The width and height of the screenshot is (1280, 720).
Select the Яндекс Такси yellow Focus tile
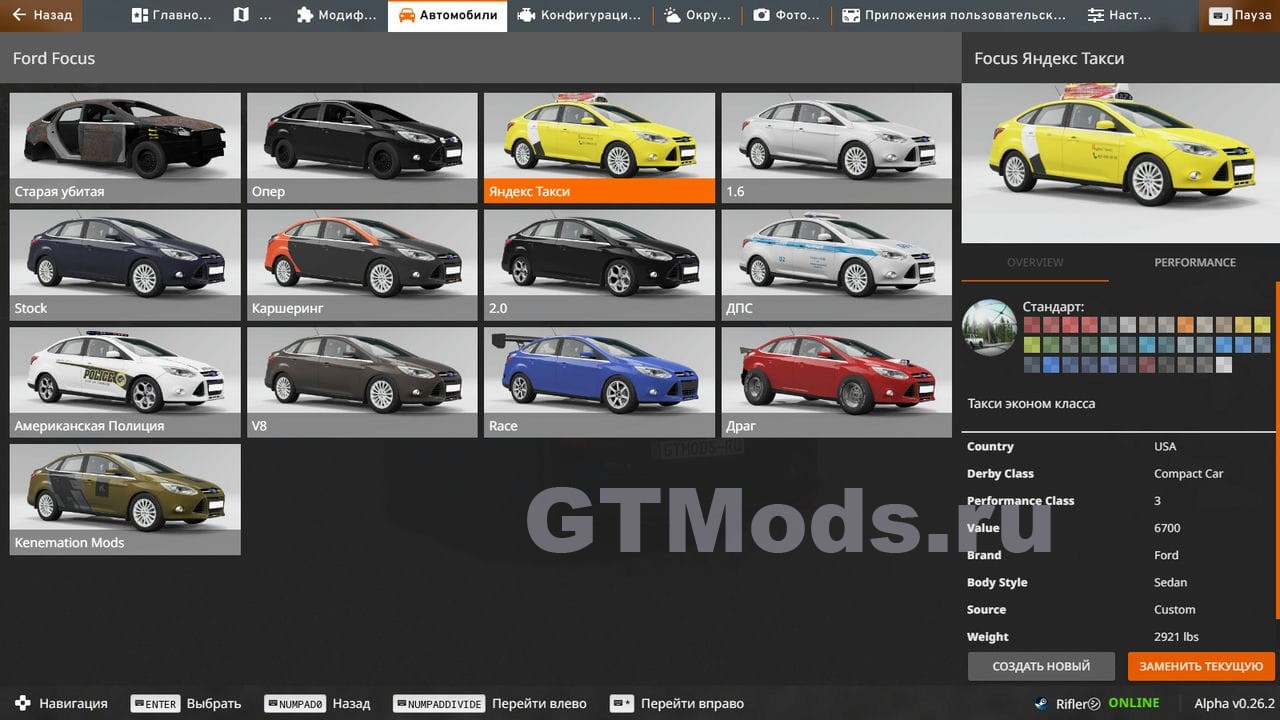599,148
